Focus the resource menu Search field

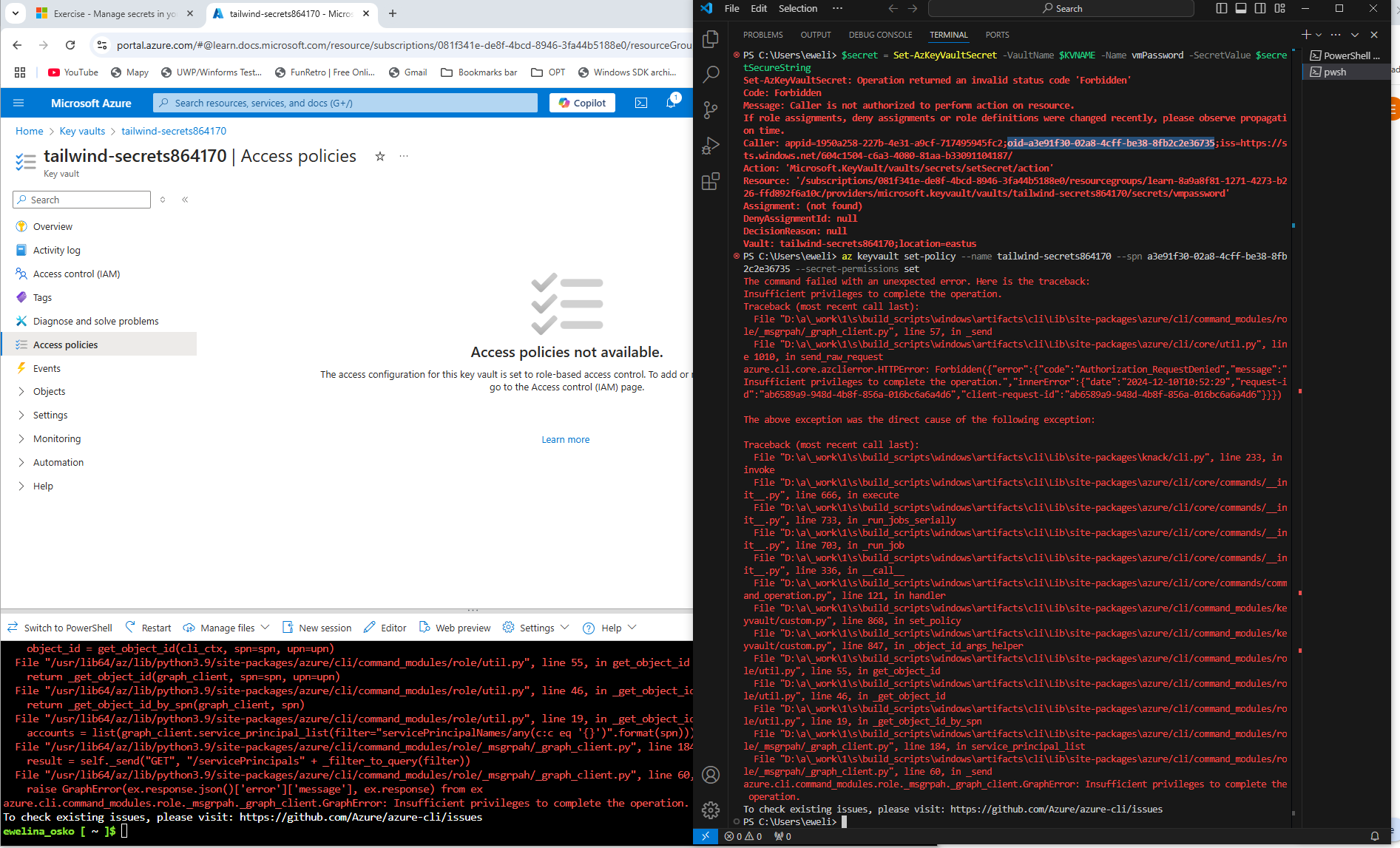click(x=81, y=200)
